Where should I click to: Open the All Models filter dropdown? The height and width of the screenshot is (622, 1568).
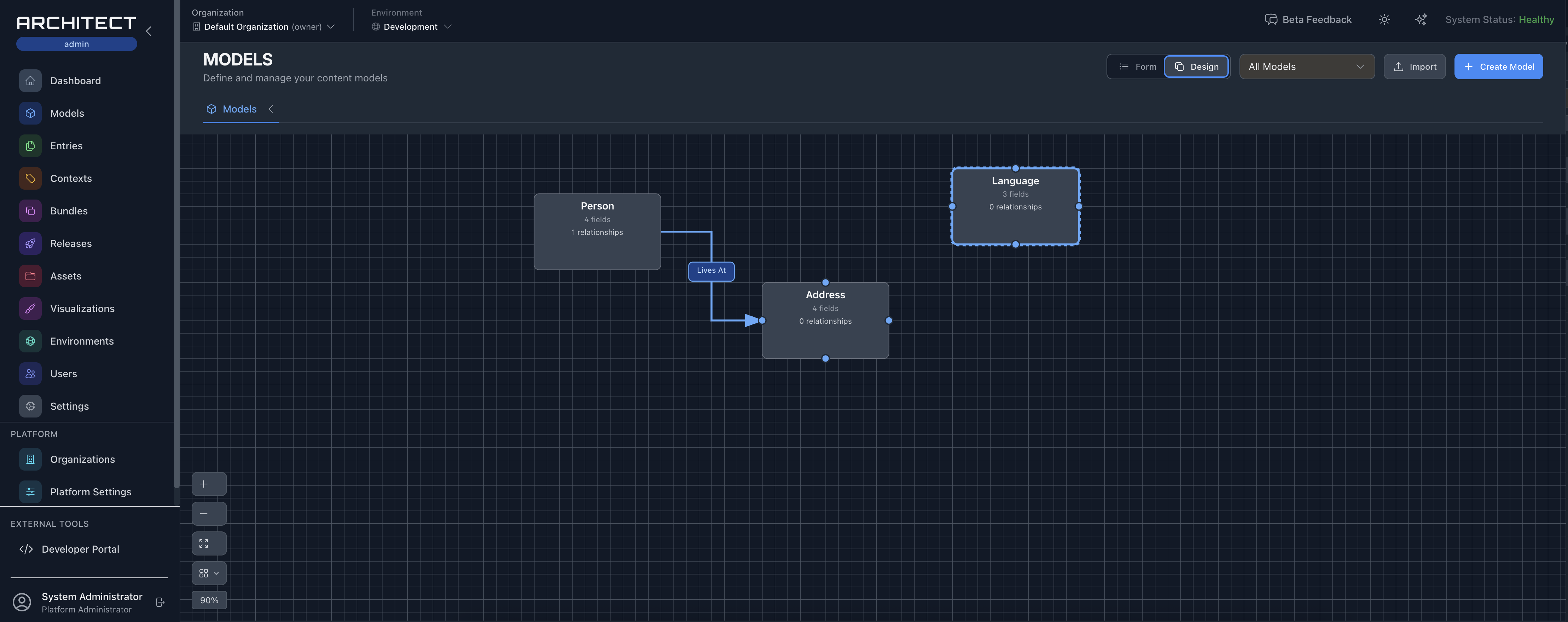click(1306, 67)
